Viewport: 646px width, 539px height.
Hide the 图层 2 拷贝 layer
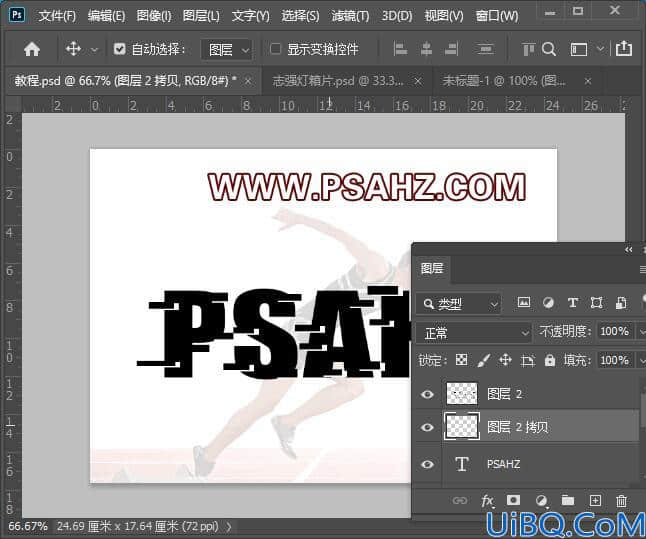tap(427, 427)
